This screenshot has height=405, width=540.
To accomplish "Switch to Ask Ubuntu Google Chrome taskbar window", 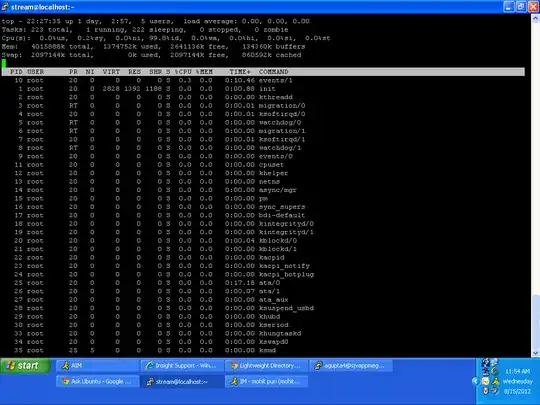I will click(x=98, y=382).
